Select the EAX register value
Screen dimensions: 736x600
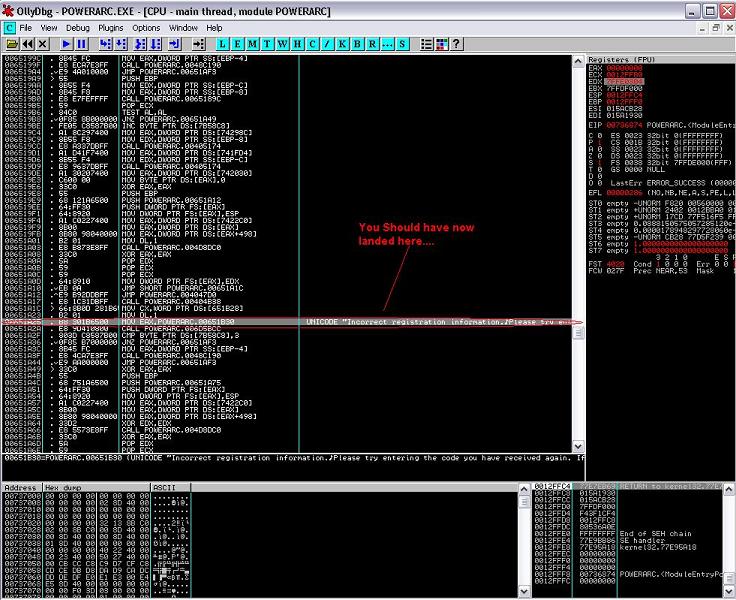tap(624, 68)
